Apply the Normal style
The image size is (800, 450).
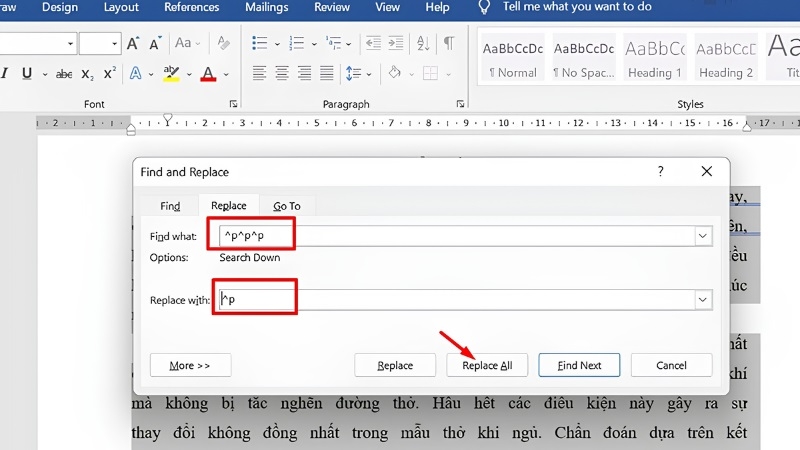tap(513, 58)
